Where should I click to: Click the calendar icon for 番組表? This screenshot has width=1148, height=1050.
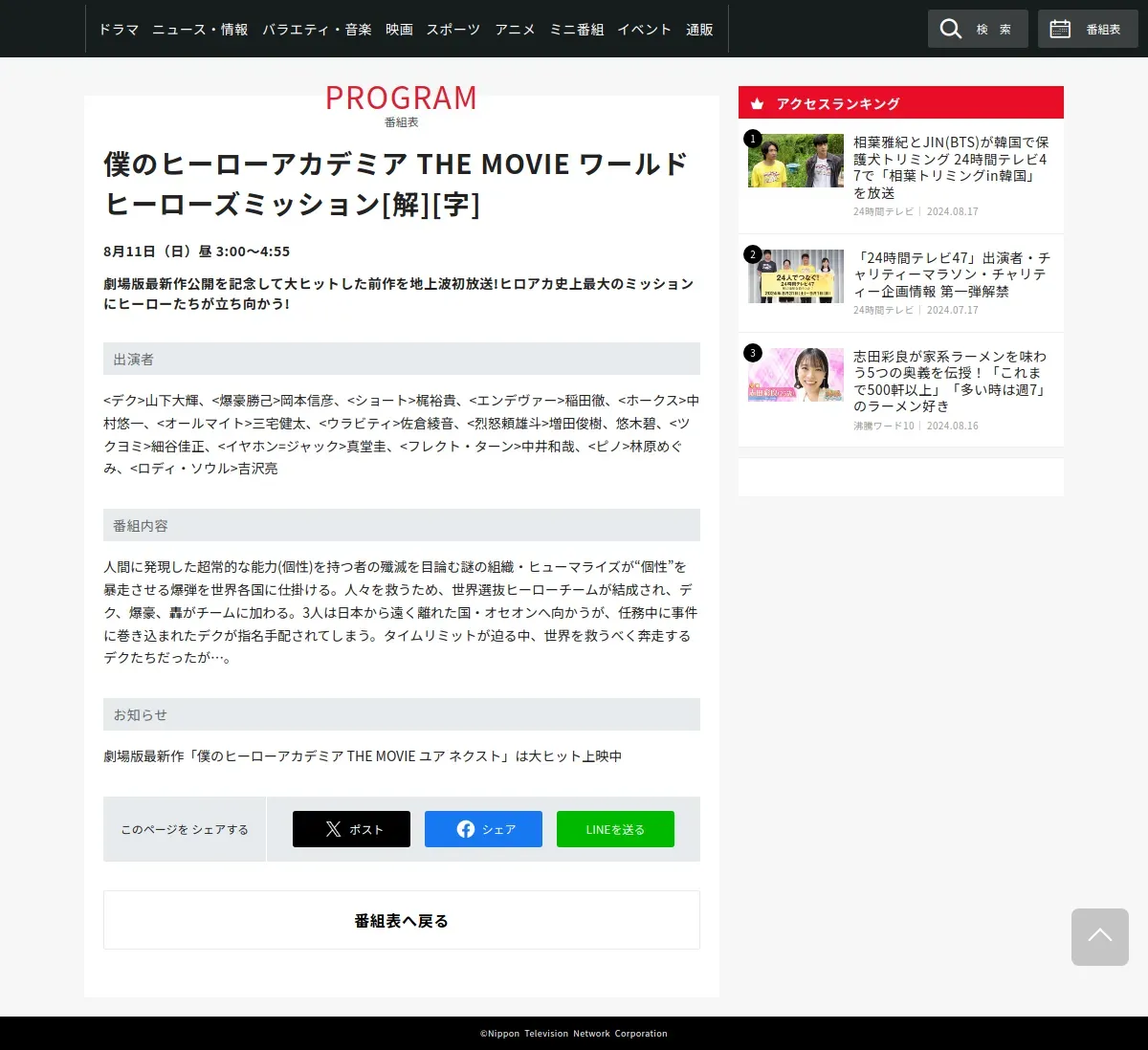(x=1060, y=29)
